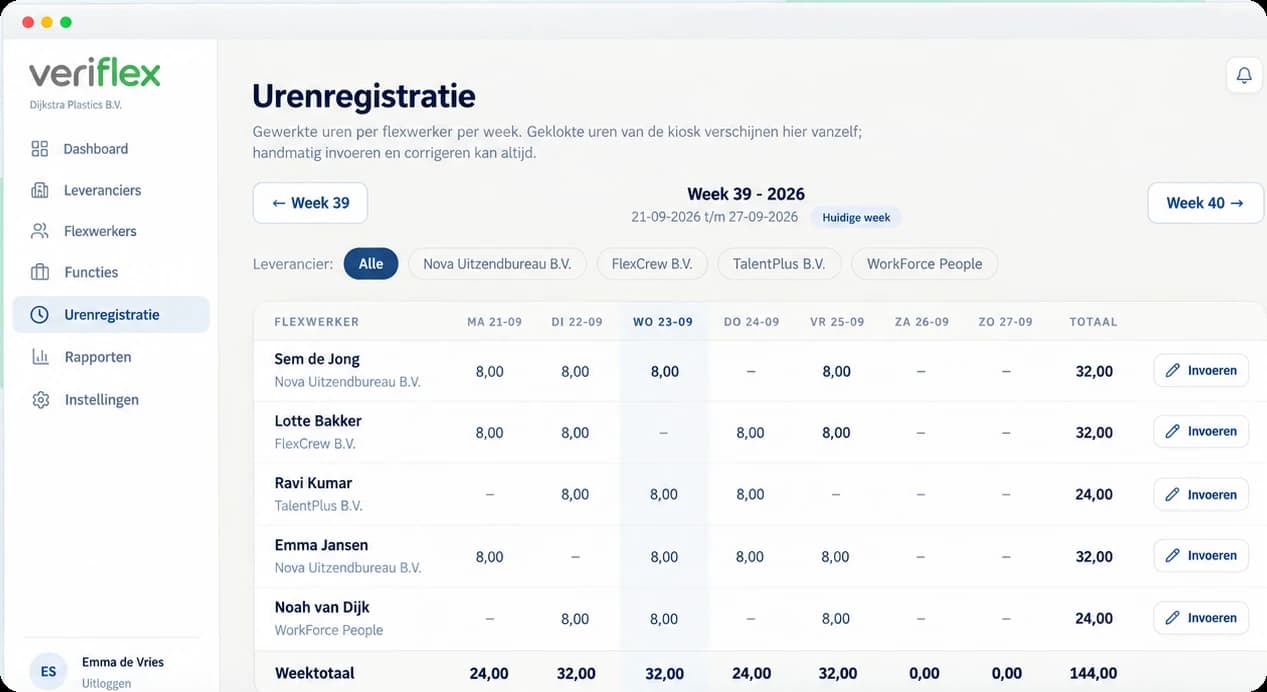Go to Flexwerkers page

point(111,231)
